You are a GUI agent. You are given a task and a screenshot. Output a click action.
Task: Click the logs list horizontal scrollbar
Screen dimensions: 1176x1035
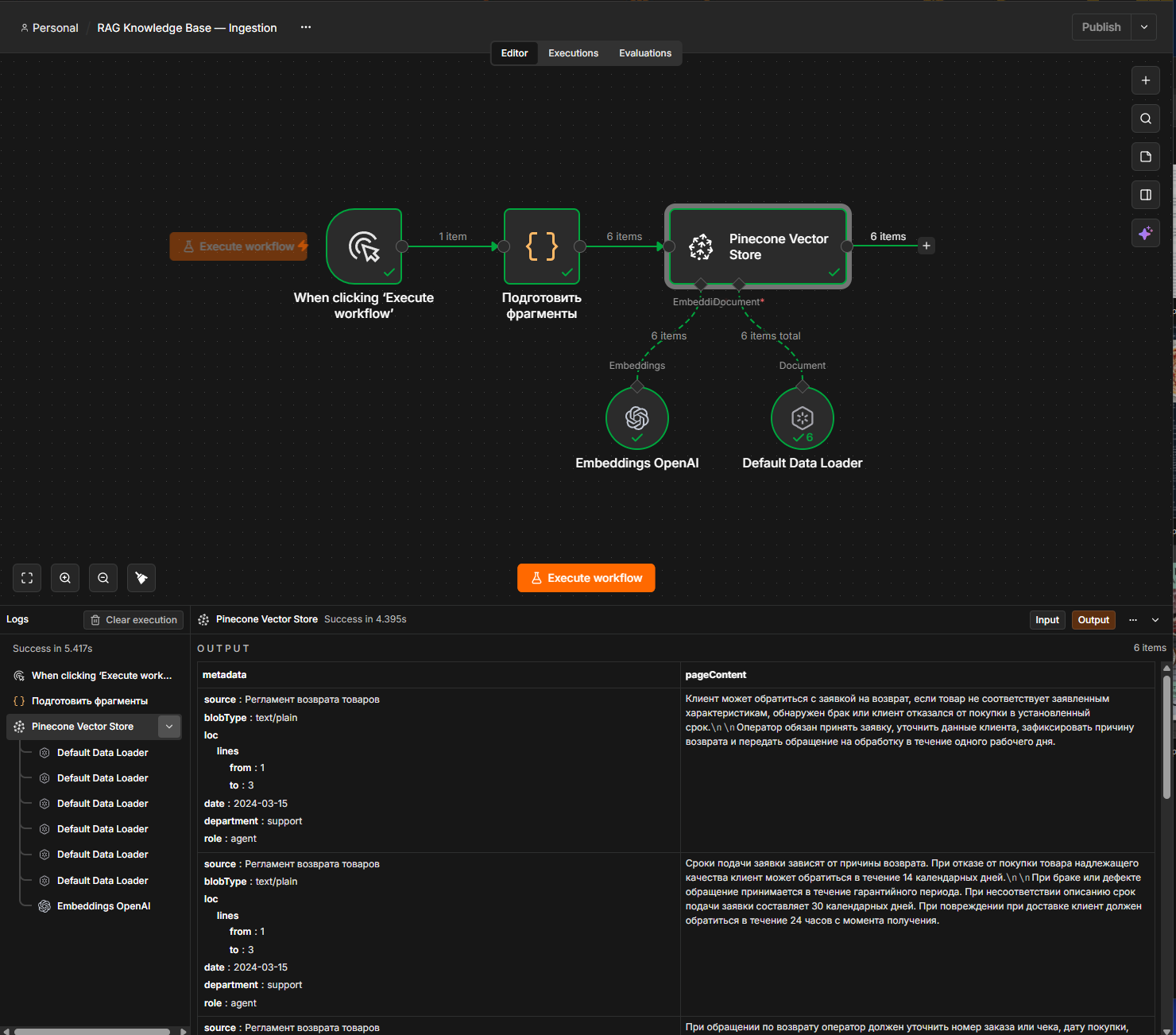coord(92,1031)
